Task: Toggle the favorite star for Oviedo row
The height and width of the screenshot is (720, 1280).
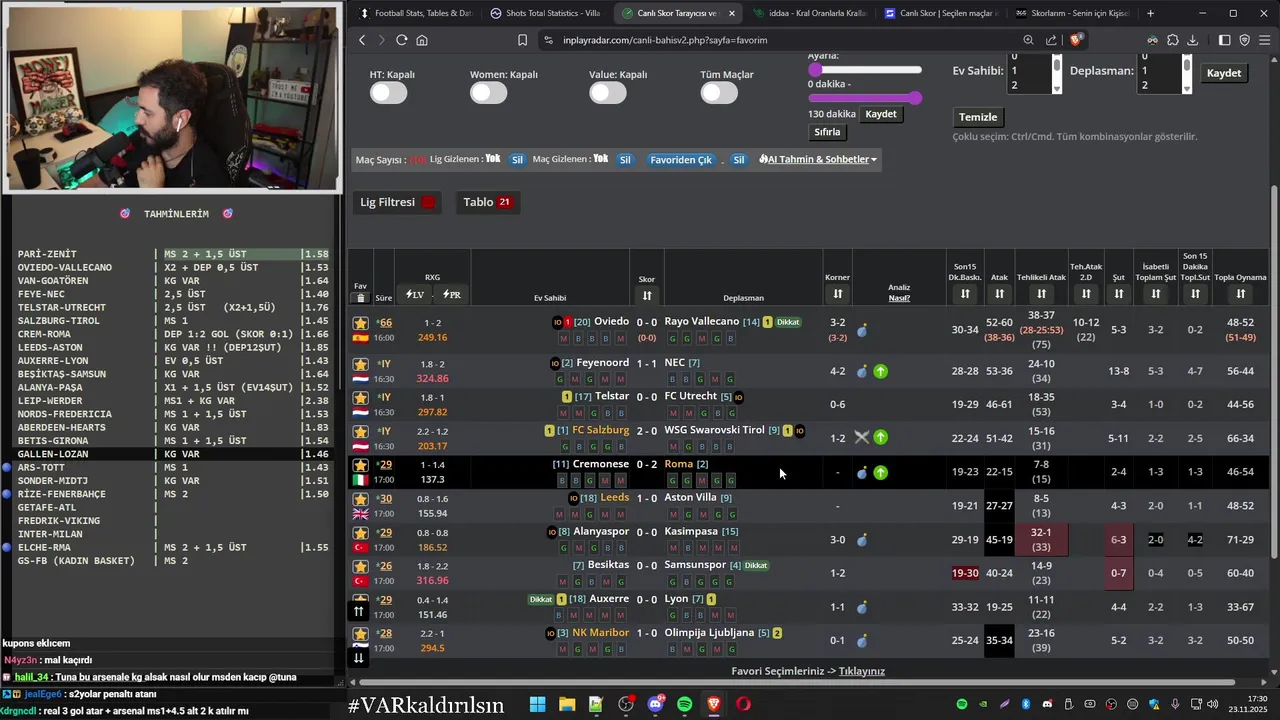Action: [x=360, y=323]
